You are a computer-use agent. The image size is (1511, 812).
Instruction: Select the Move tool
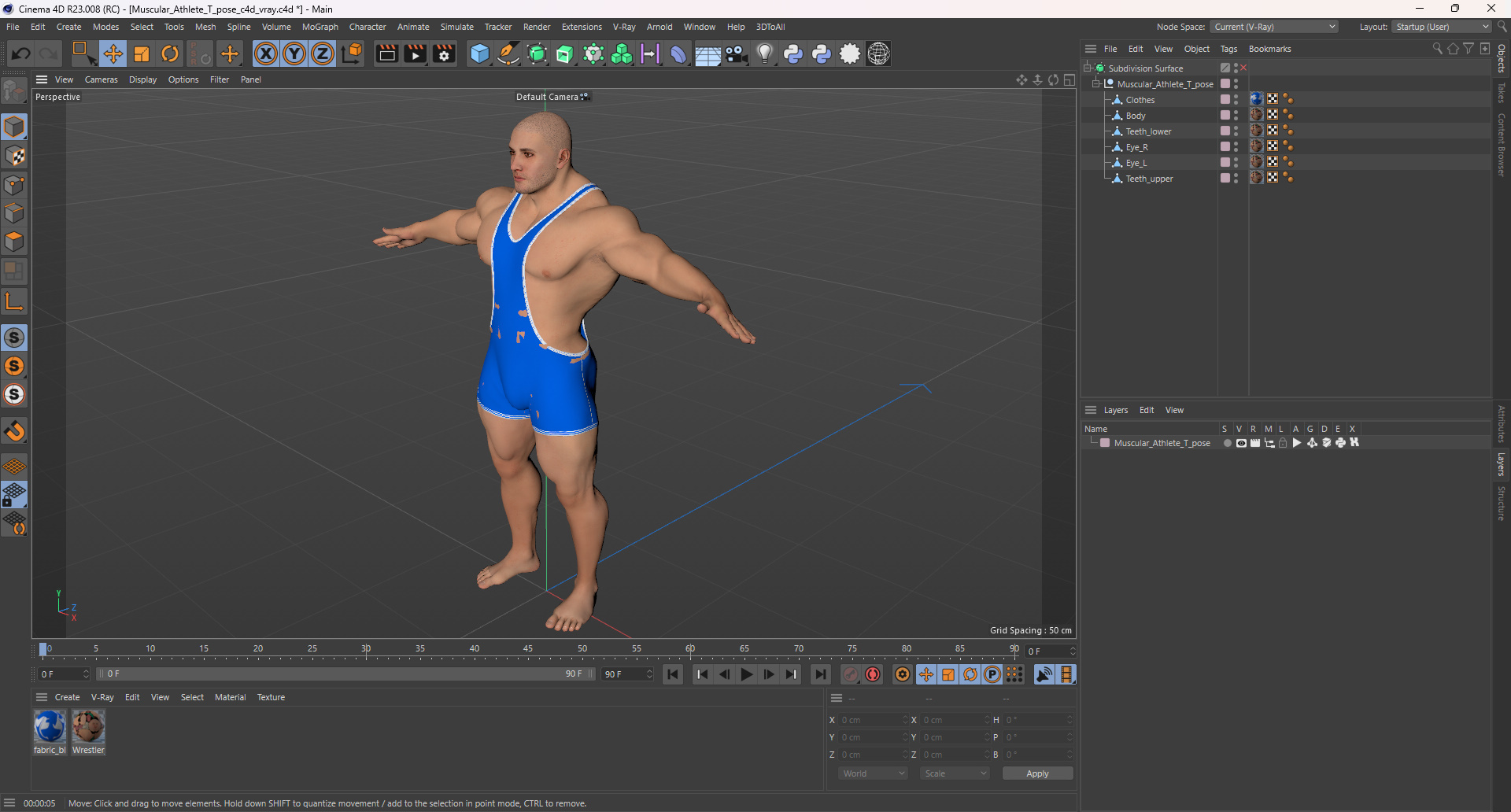113,54
